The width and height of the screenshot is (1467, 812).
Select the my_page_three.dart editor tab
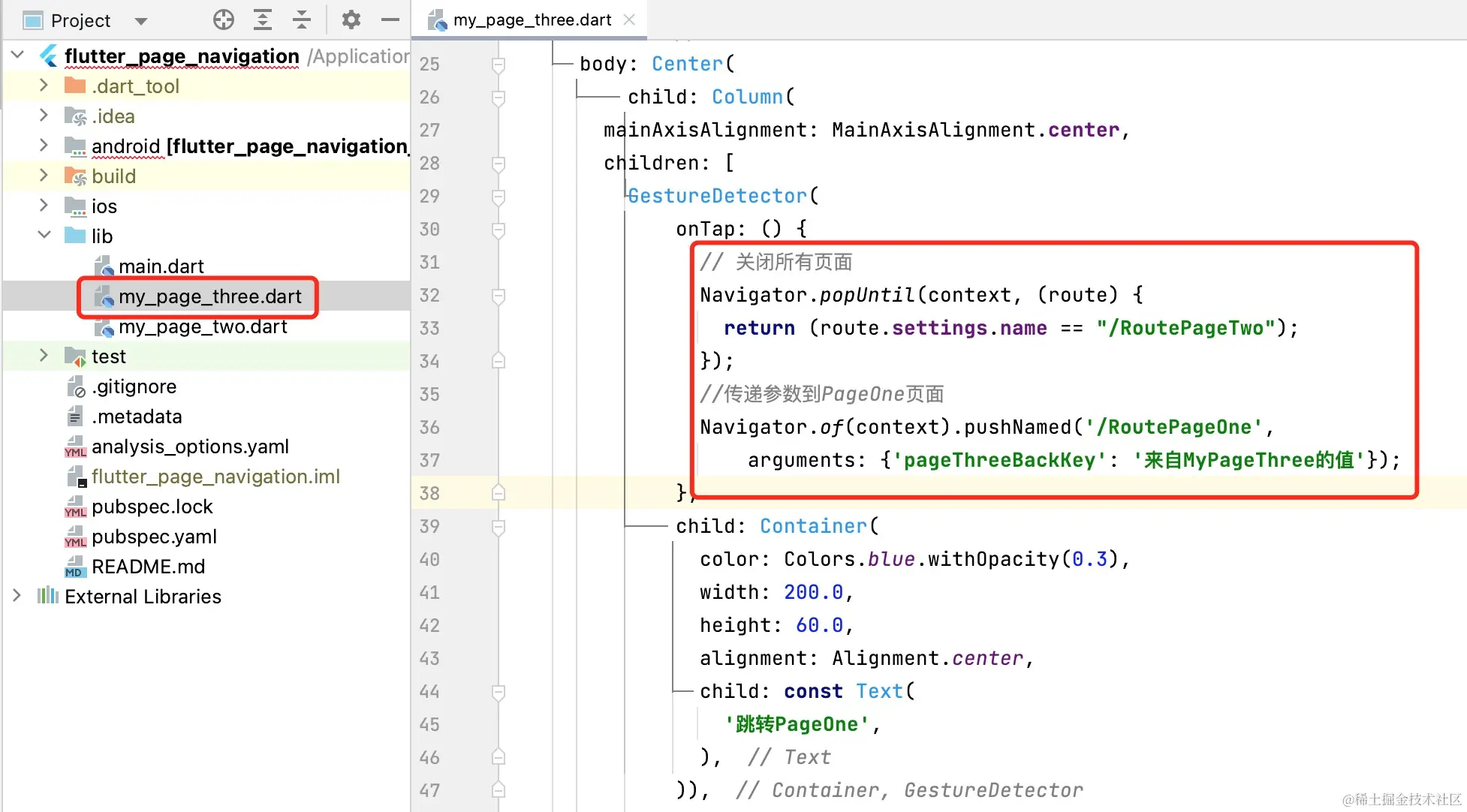[532, 20]
